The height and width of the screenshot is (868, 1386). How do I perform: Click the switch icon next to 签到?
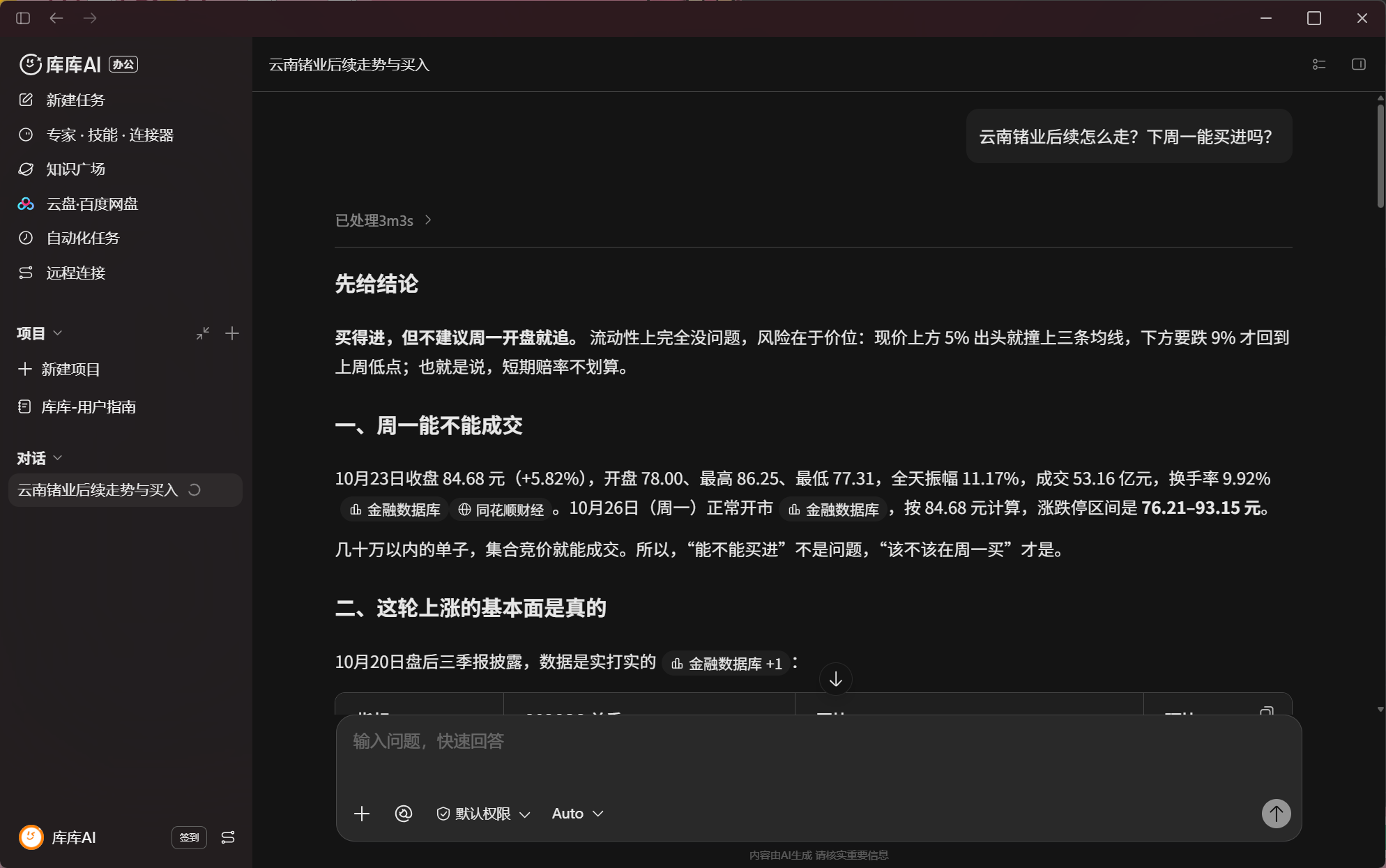pyautogui.click(x=228, y=837)
